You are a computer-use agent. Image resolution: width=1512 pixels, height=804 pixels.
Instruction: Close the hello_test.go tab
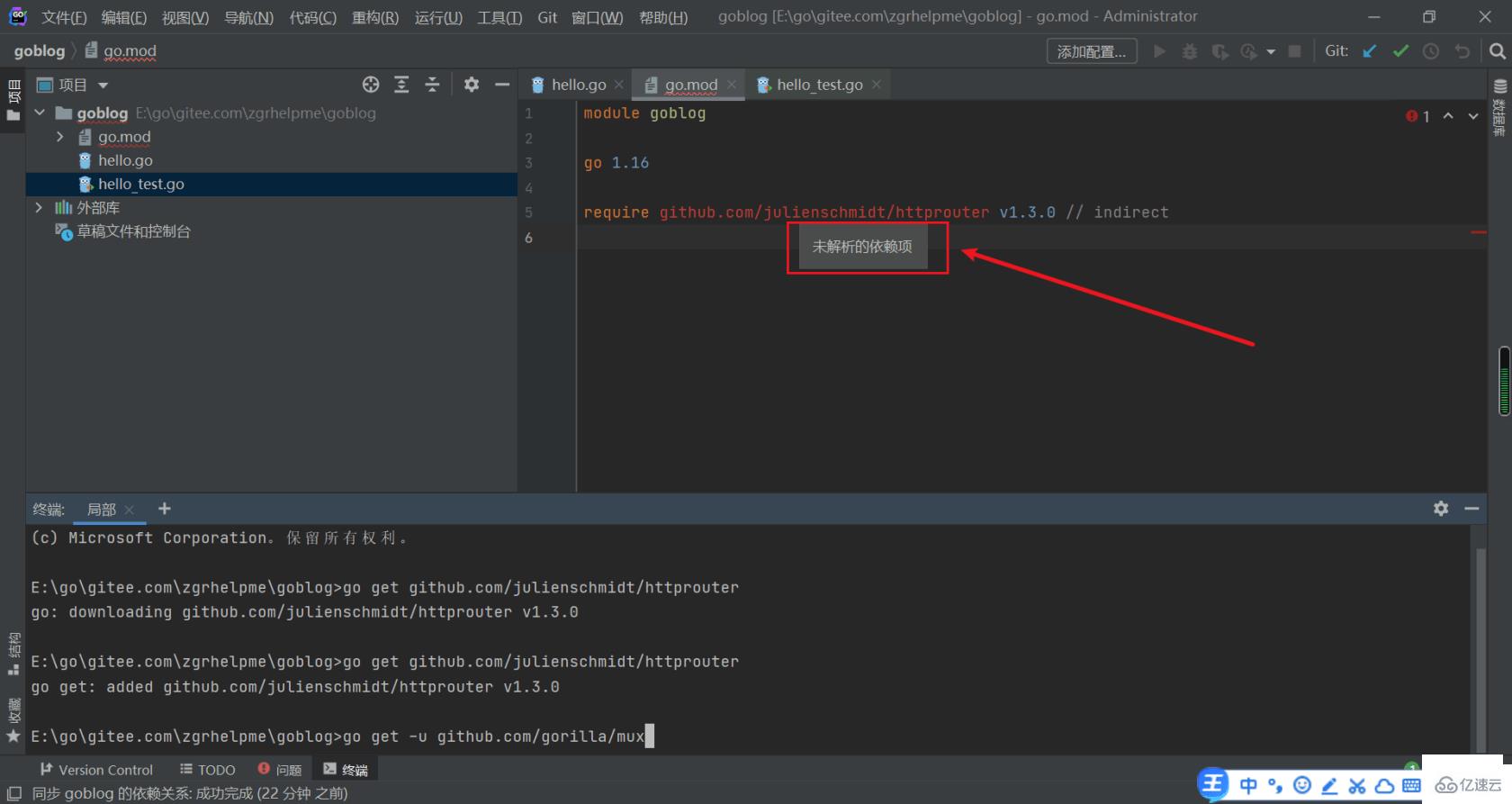tap(877, 85)
